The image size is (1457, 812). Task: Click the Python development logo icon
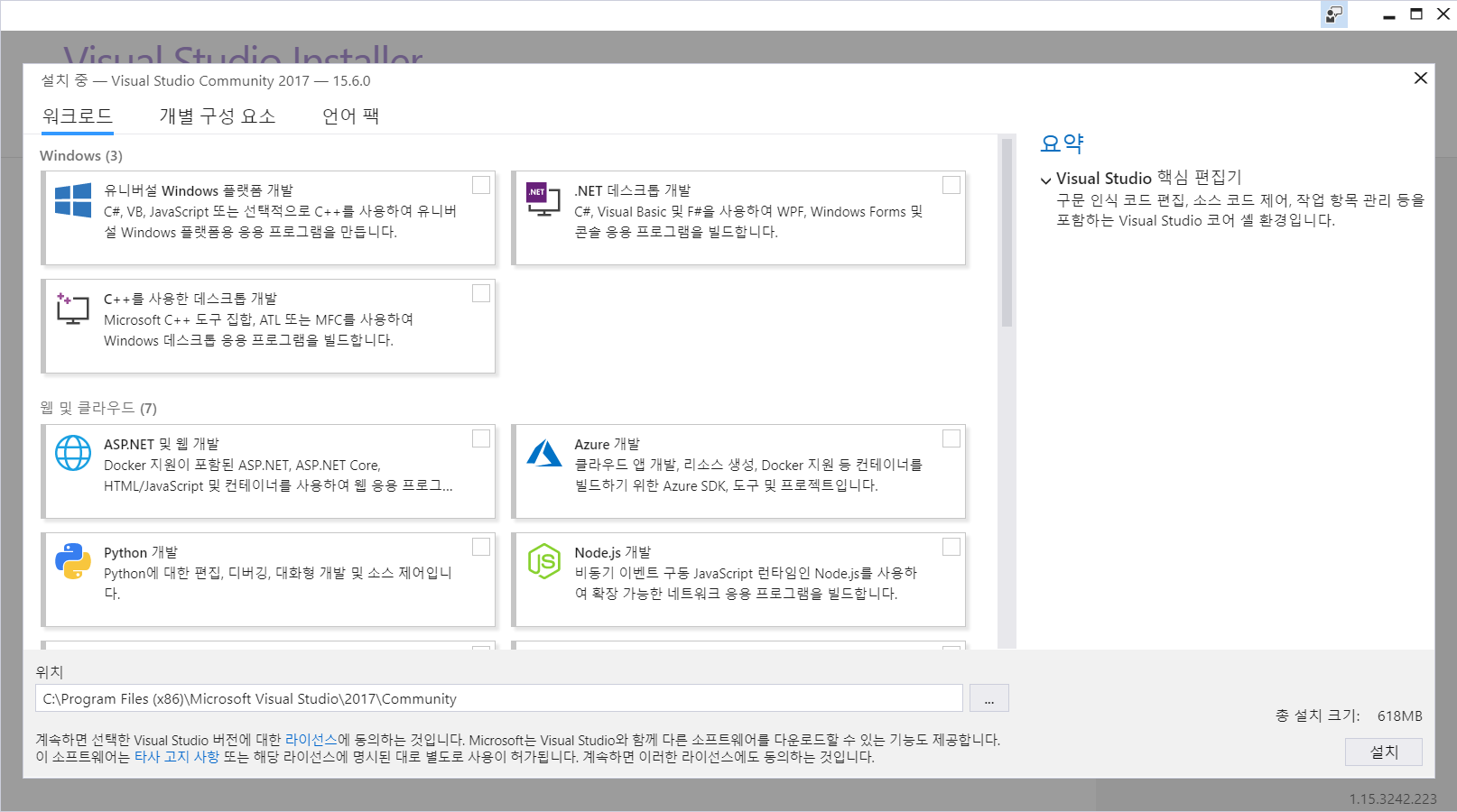point(73,561)
